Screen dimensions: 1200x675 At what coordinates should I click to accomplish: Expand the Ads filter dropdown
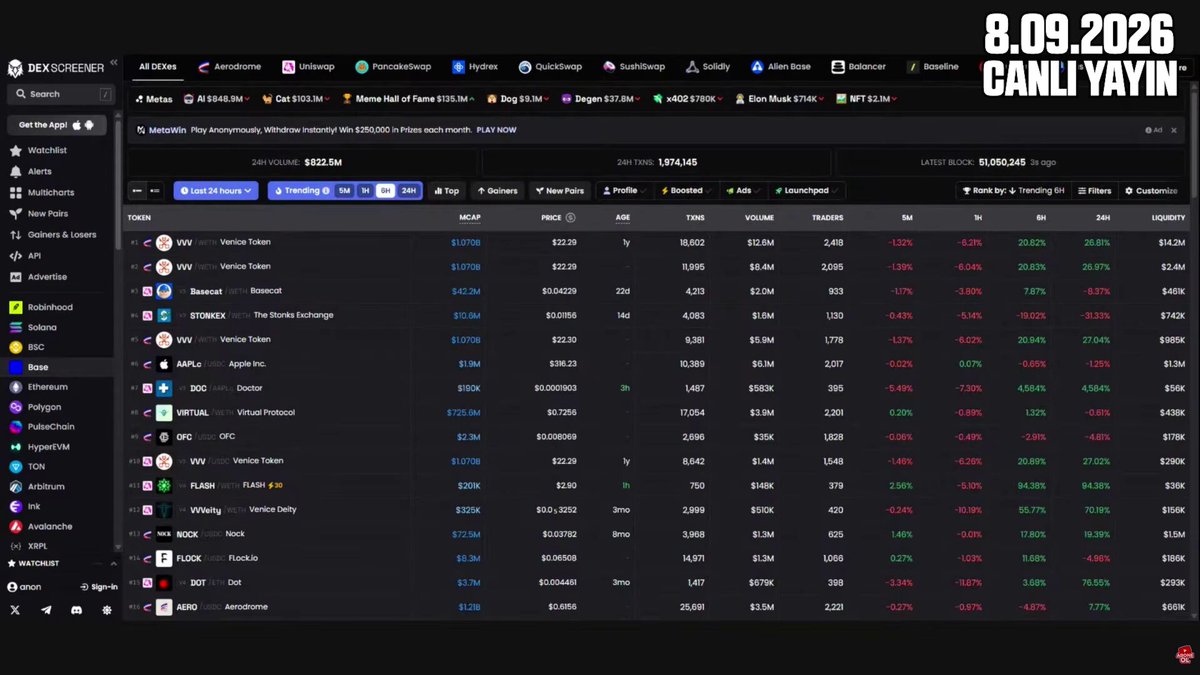coord(742,191)
